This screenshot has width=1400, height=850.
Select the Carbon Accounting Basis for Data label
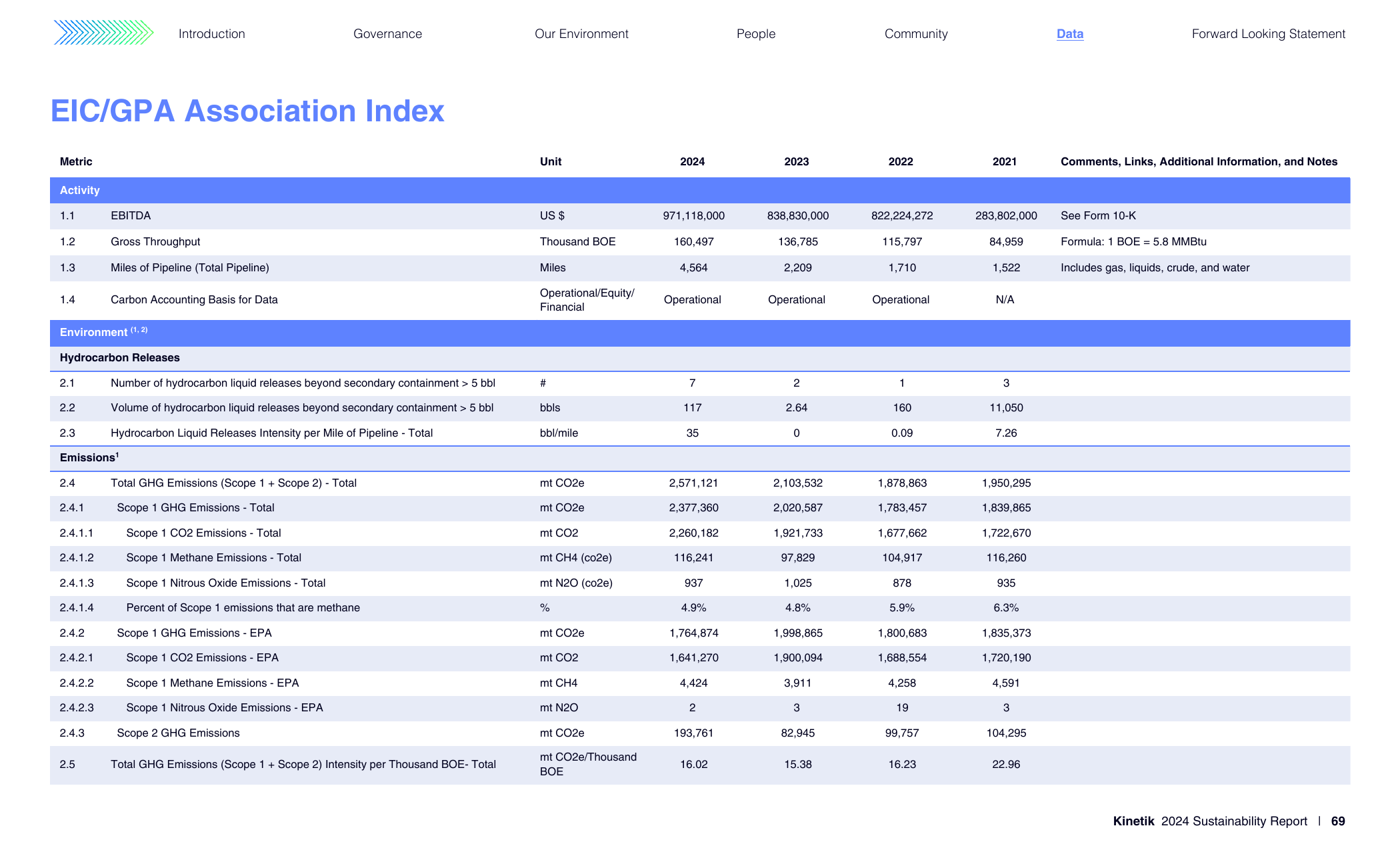click(194, 299)
